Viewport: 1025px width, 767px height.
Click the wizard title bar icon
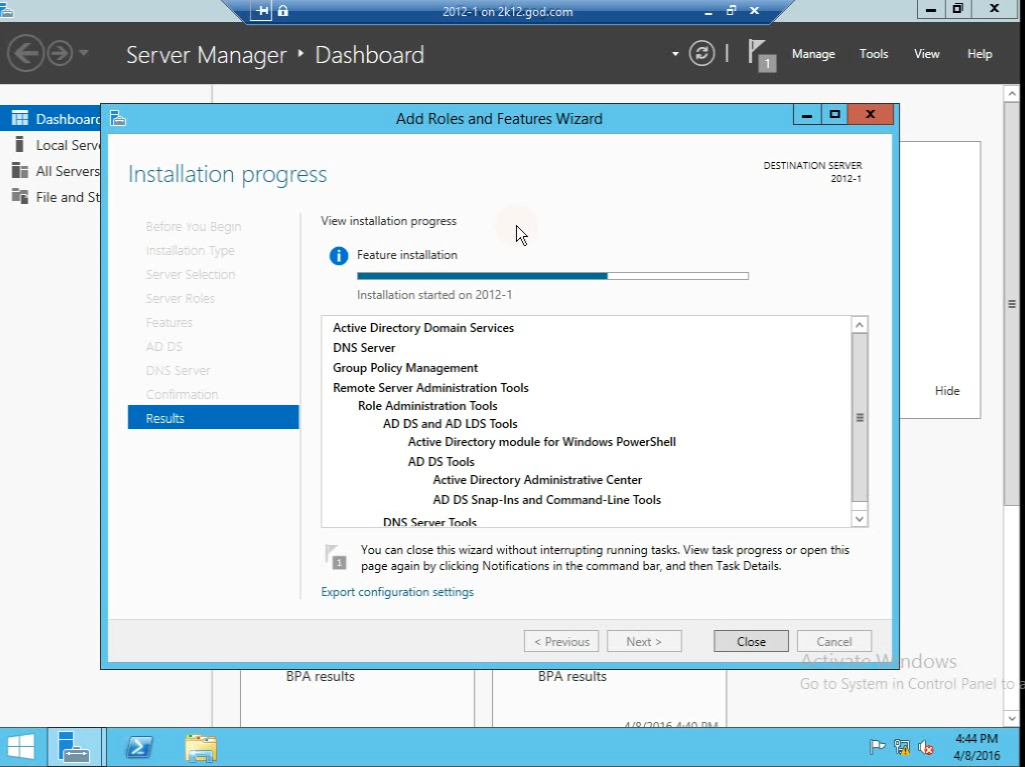coord(118,118)
